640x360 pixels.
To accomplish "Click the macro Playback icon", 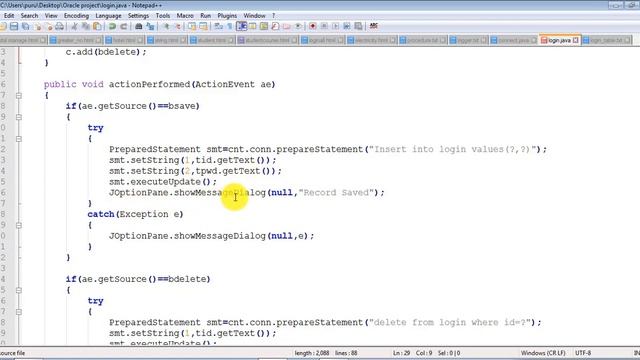I will [x=336, y=27].
